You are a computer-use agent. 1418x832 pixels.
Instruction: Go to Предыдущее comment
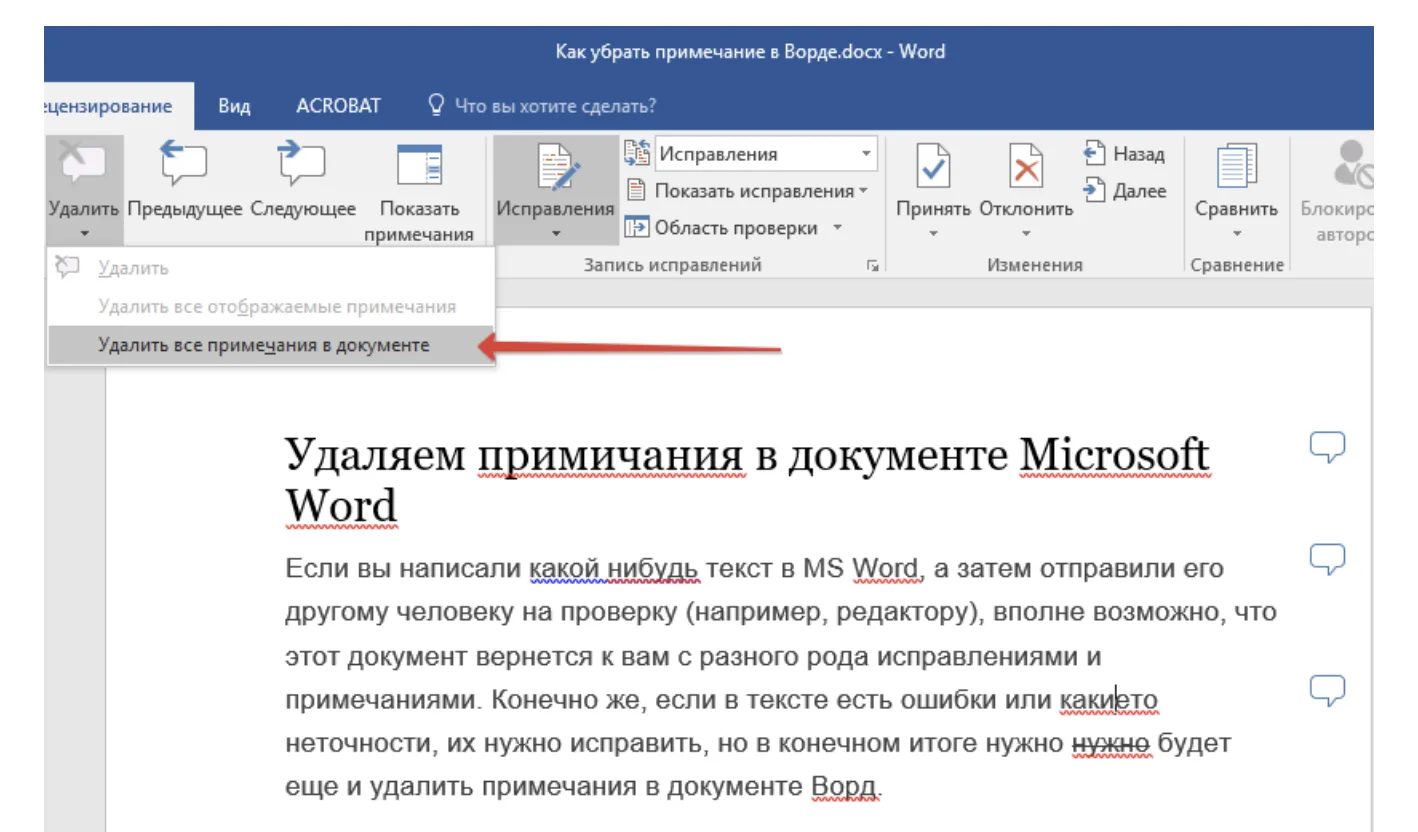pyautogui.click(x=186, y=176)
